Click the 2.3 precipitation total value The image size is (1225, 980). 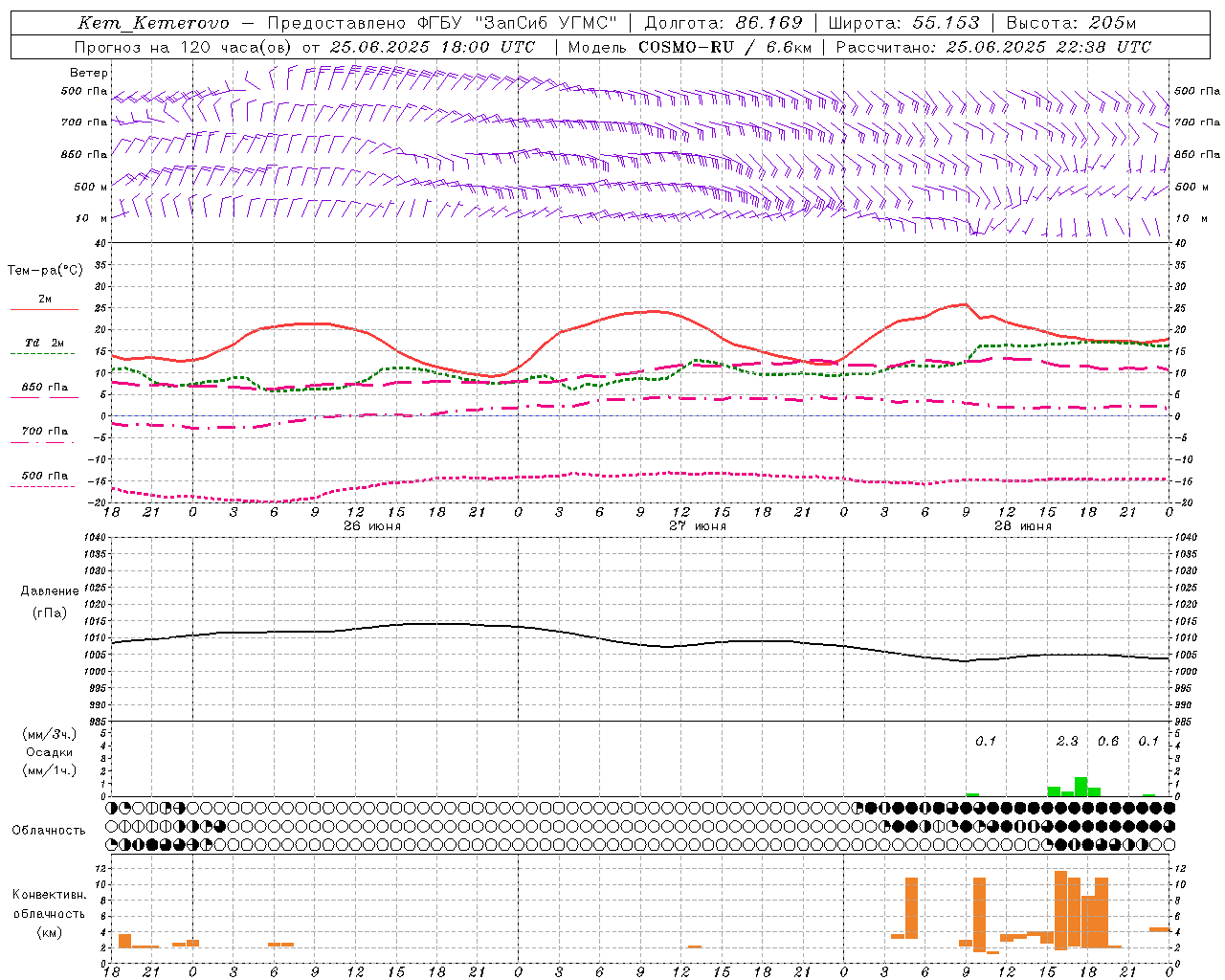1067,742
